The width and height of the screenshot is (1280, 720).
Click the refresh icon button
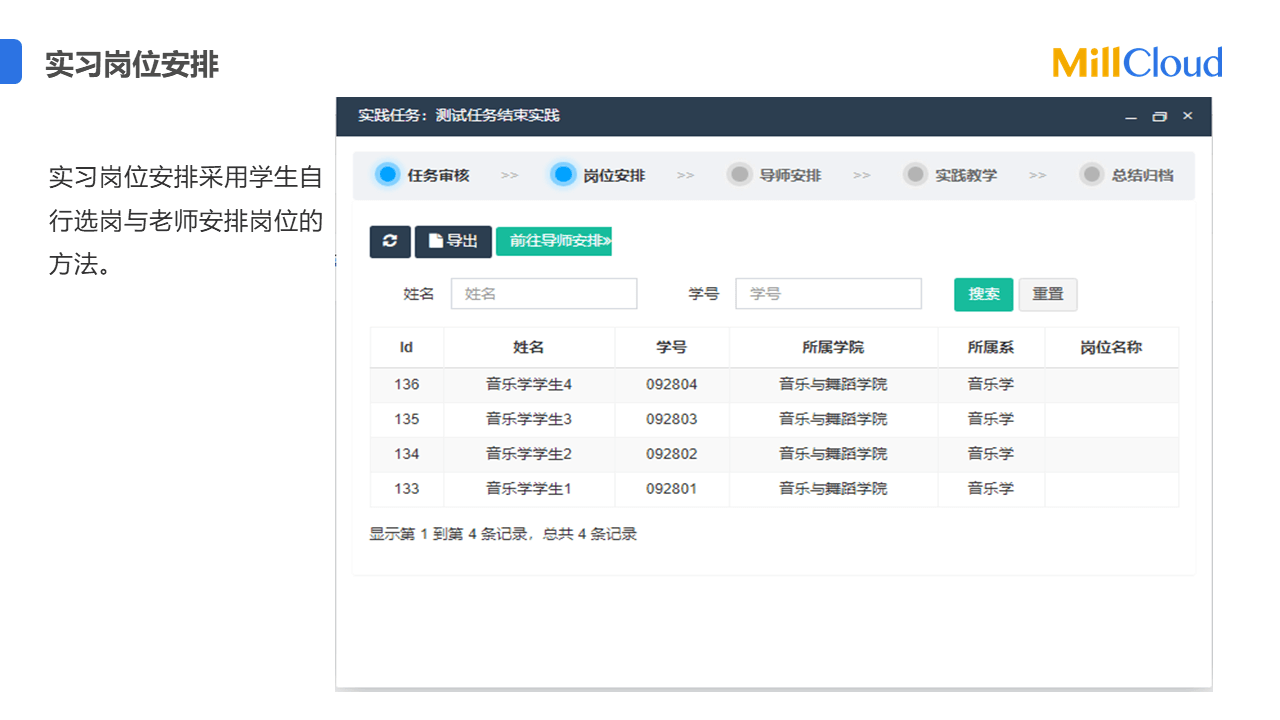point(390,241)
